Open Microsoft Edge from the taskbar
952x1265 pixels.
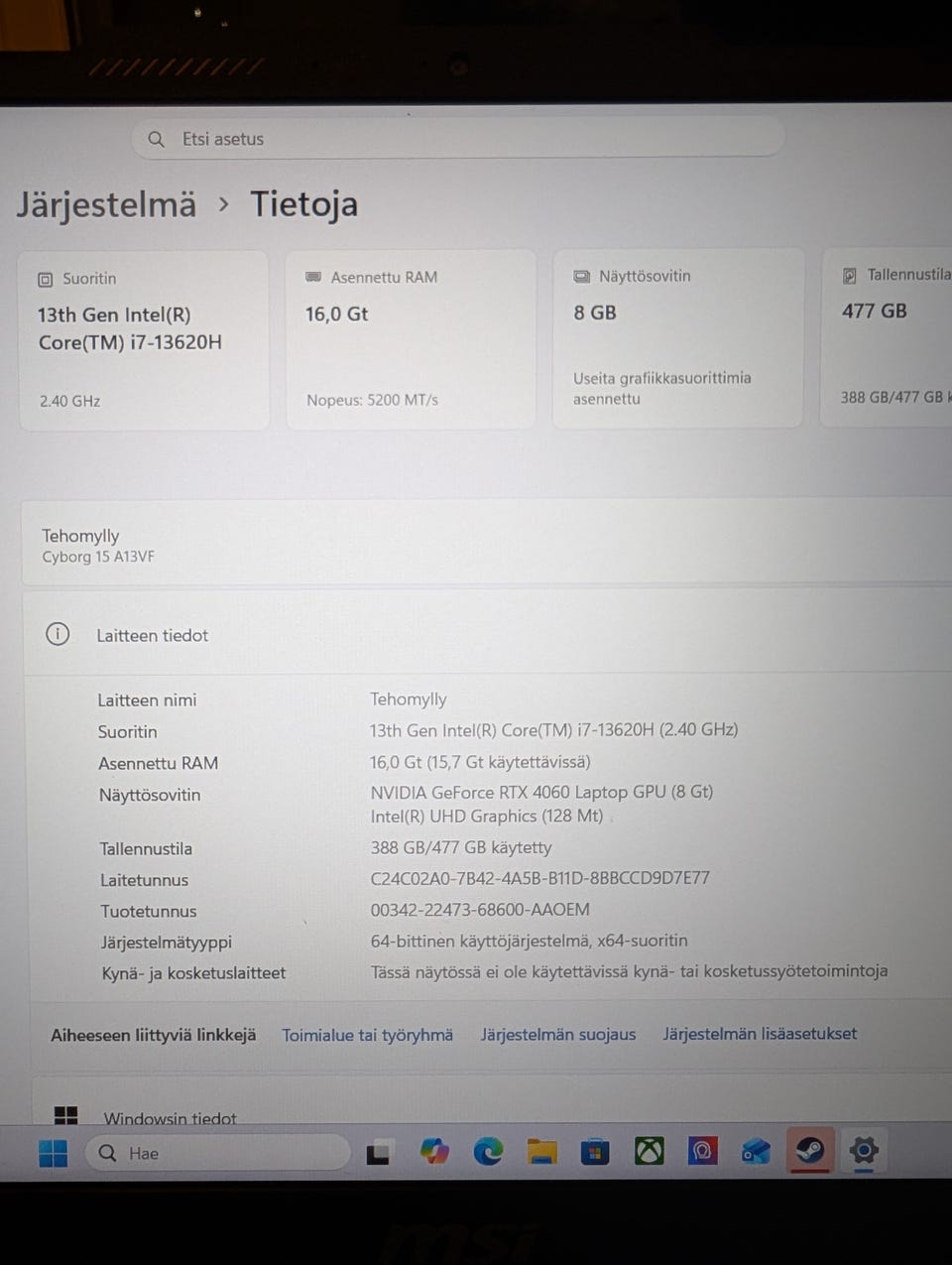pos(488,1151)
